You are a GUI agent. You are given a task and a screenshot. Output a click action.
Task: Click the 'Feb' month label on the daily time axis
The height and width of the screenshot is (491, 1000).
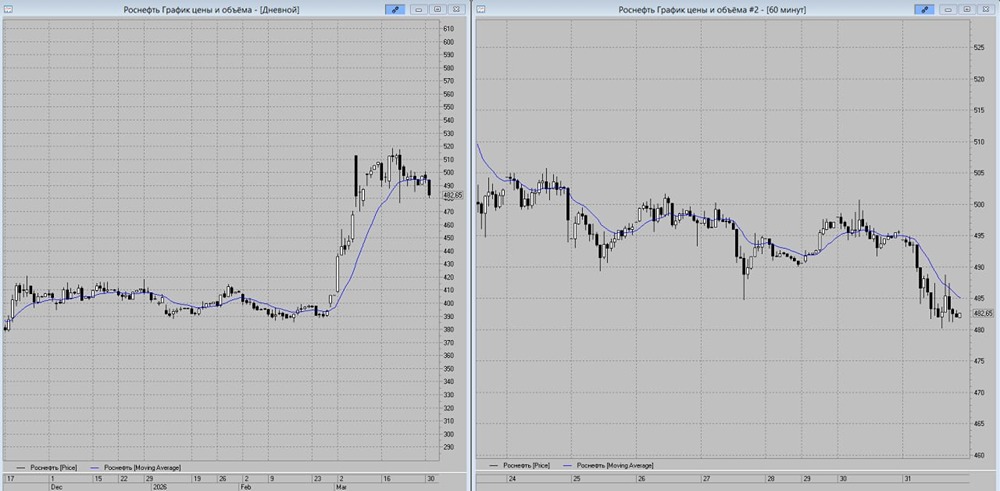coord(247,486)
